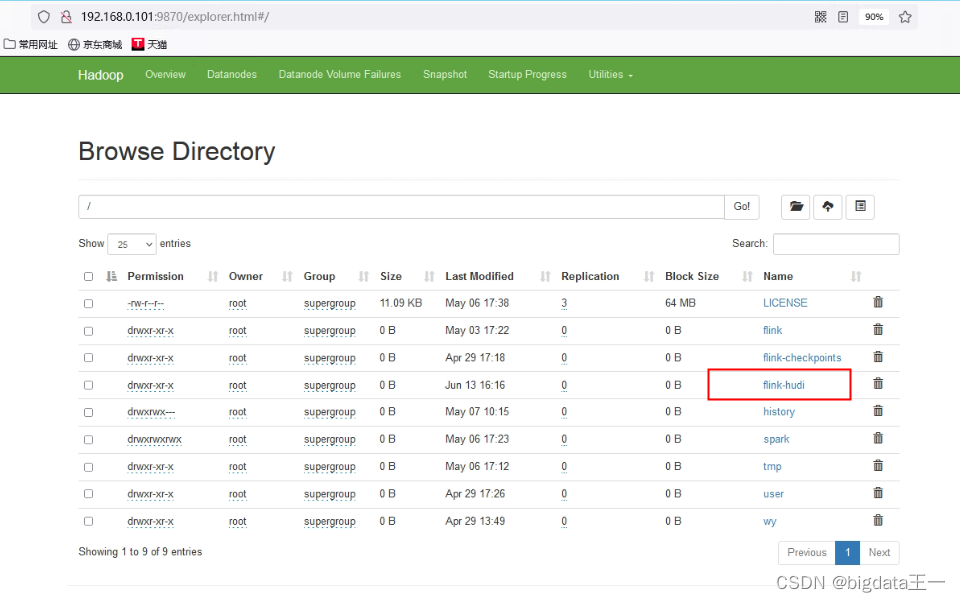
Task: Click trash icon for wy directory
Action: pos(878,520)
